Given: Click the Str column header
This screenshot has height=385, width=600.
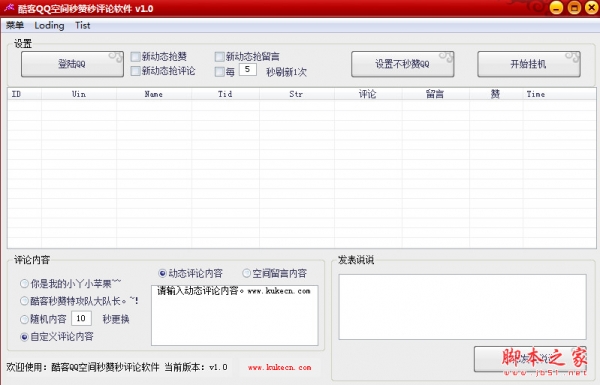Looking at the screenshot, I should (x=297, y=94).
